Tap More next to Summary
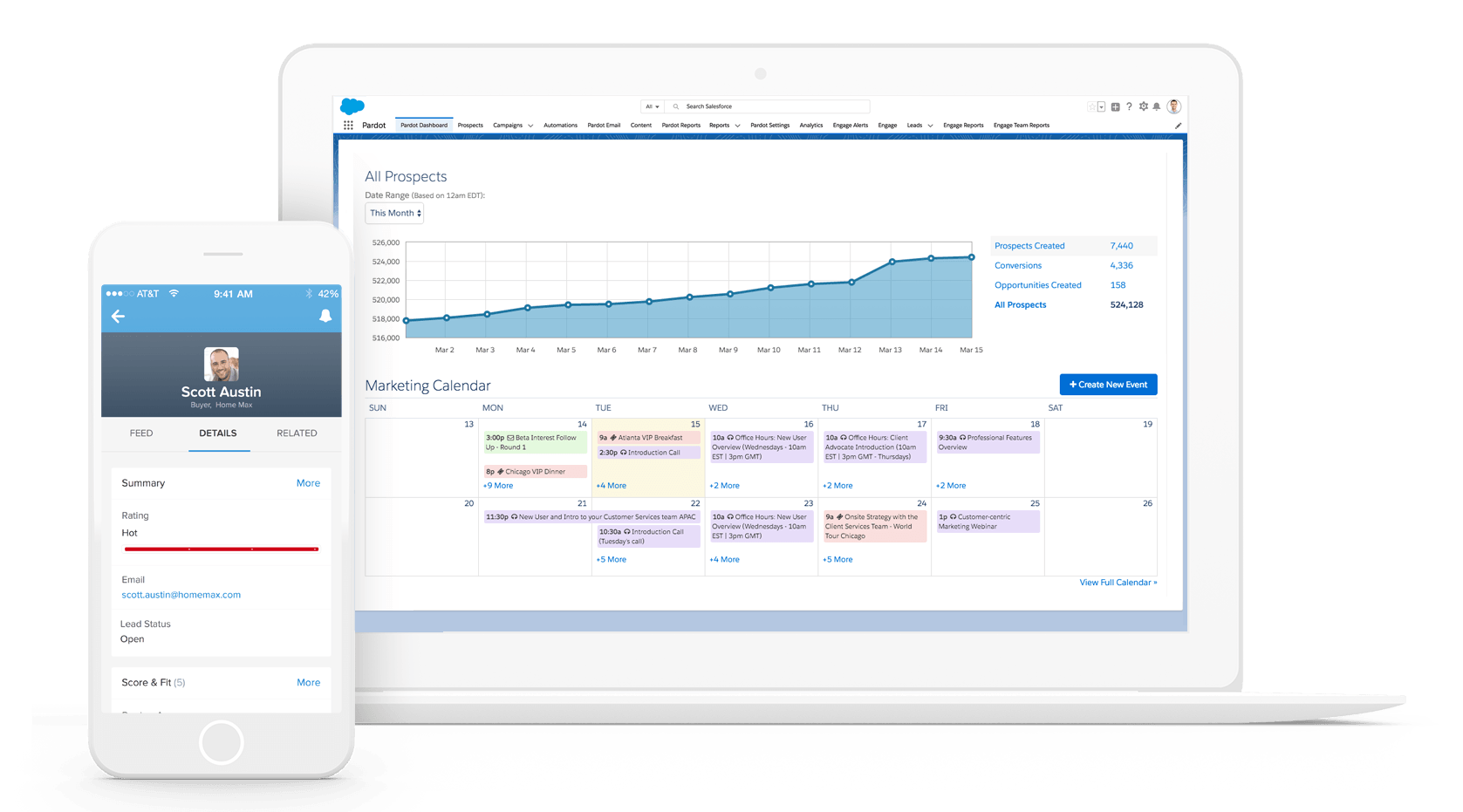Screen dimensions: 1463x812 tap(308, 483)
